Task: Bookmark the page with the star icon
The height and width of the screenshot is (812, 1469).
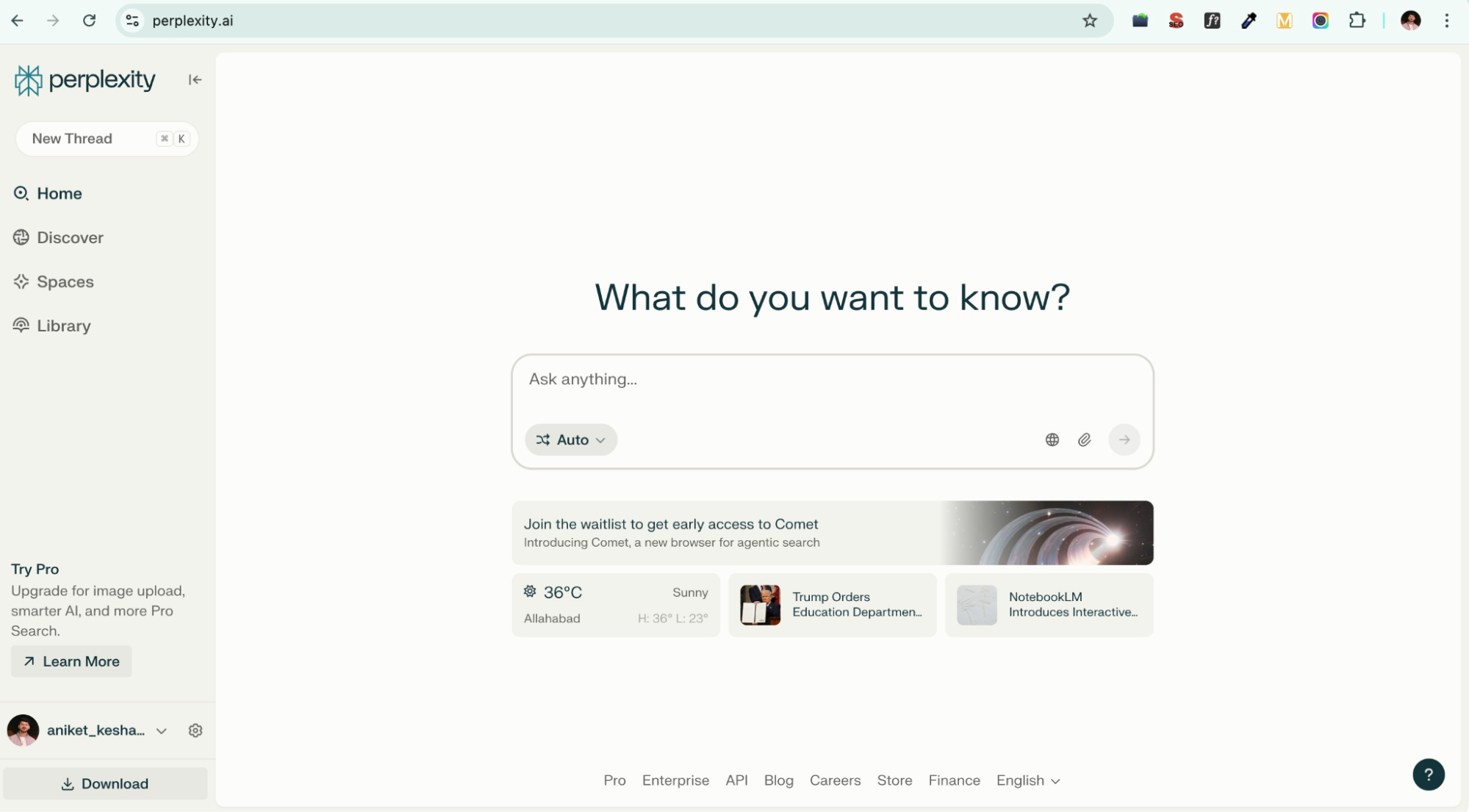Action: click(x=1090, y=21)
